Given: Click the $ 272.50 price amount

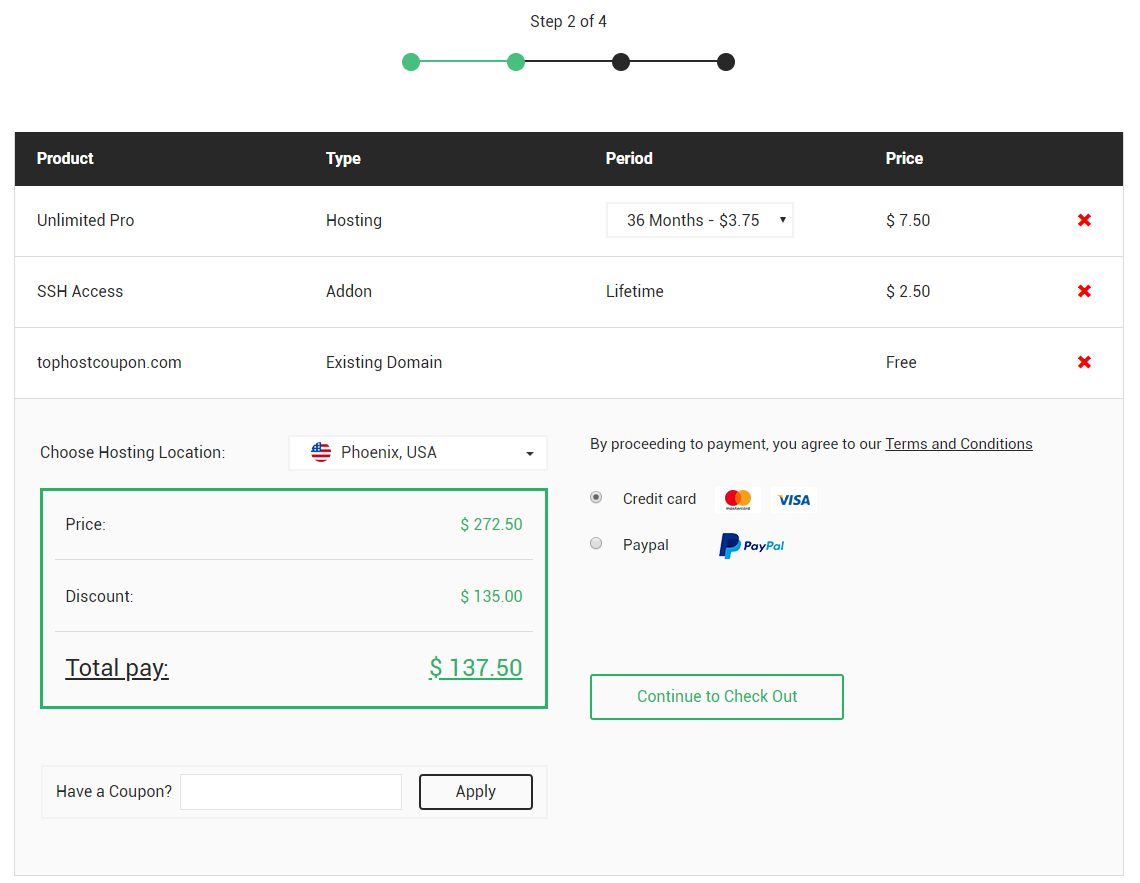Looking at the screenshot, I should [x=491, y=524].
